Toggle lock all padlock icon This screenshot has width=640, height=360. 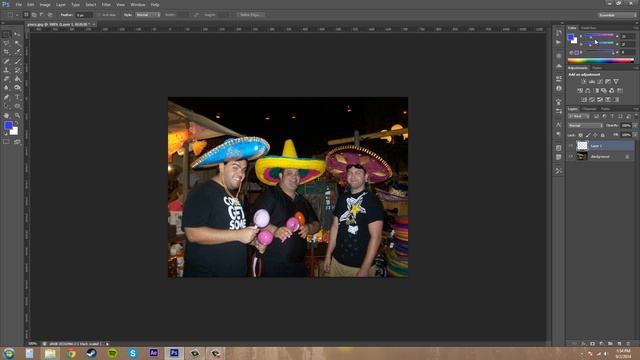pyautogui.click(x=603, y=135)
